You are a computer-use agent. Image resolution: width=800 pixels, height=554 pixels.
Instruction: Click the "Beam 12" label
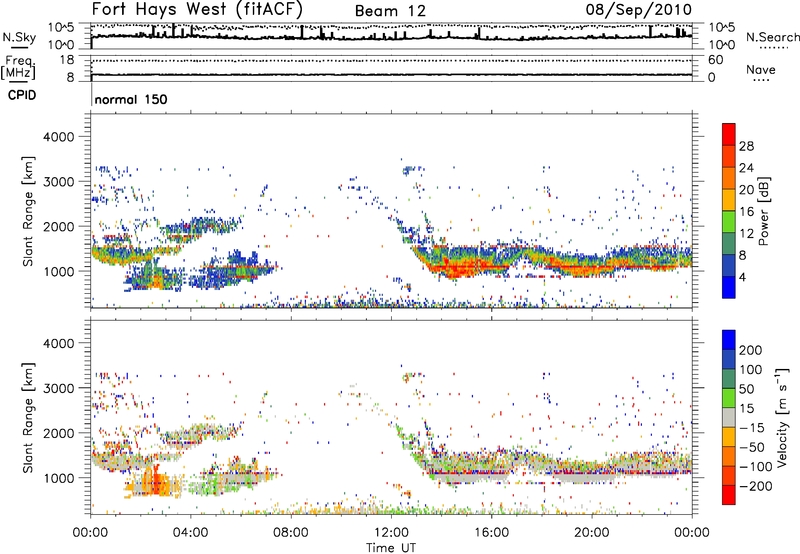point(390,11)
